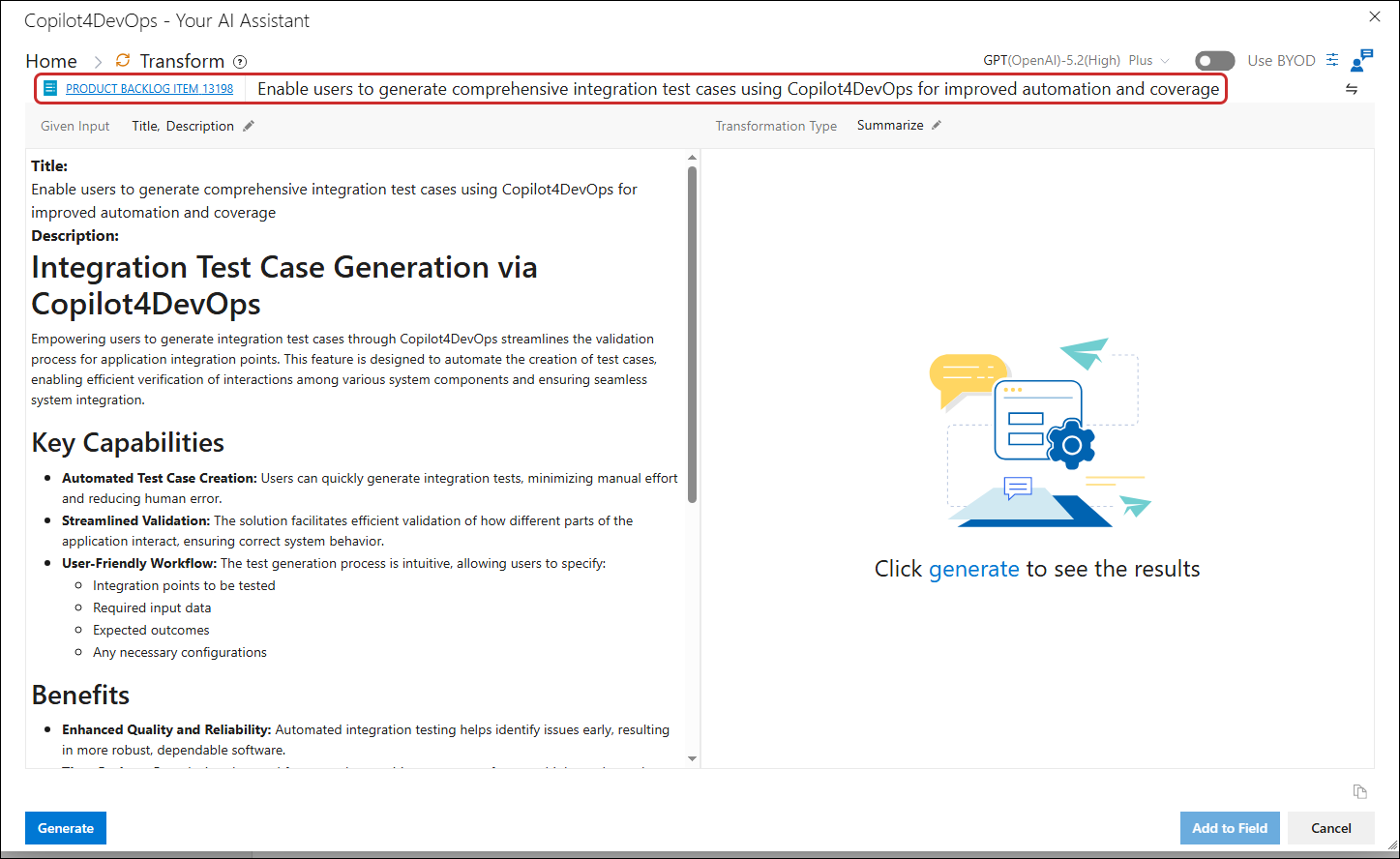Close the Copilot4DevOps dialog
The height and width of the screenshot is (859, 1400).
pos(1375,16)
